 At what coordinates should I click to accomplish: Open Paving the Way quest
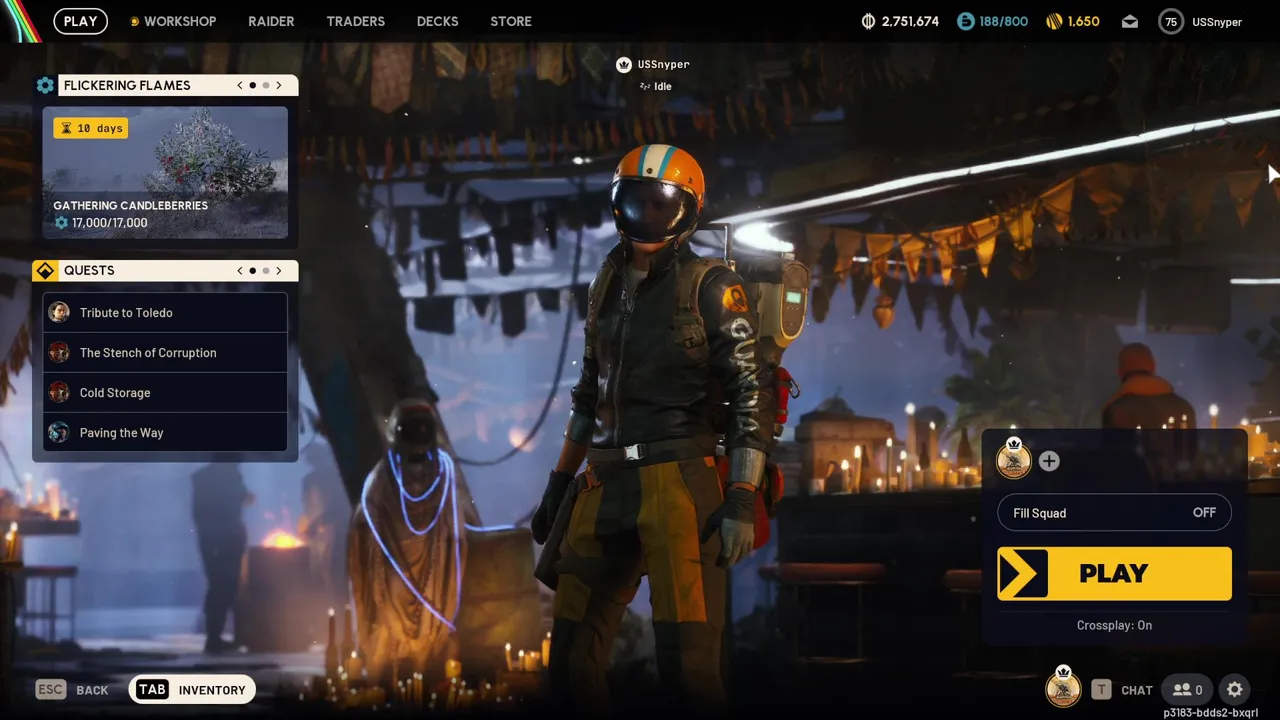click(165, 432)
